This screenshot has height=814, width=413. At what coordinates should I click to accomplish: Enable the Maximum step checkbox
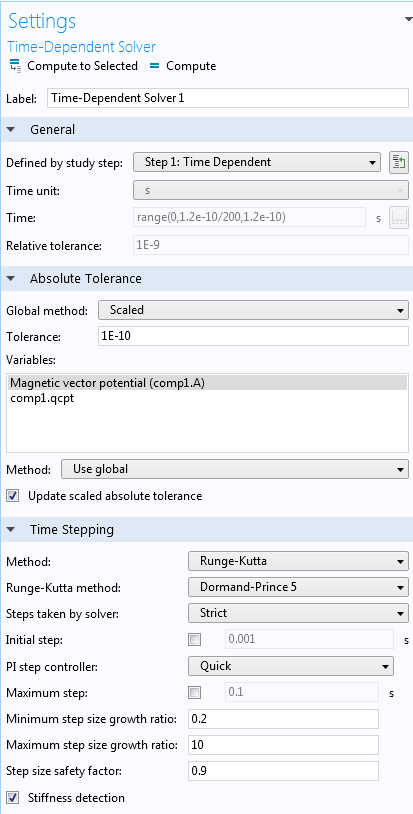pos(195,693)
